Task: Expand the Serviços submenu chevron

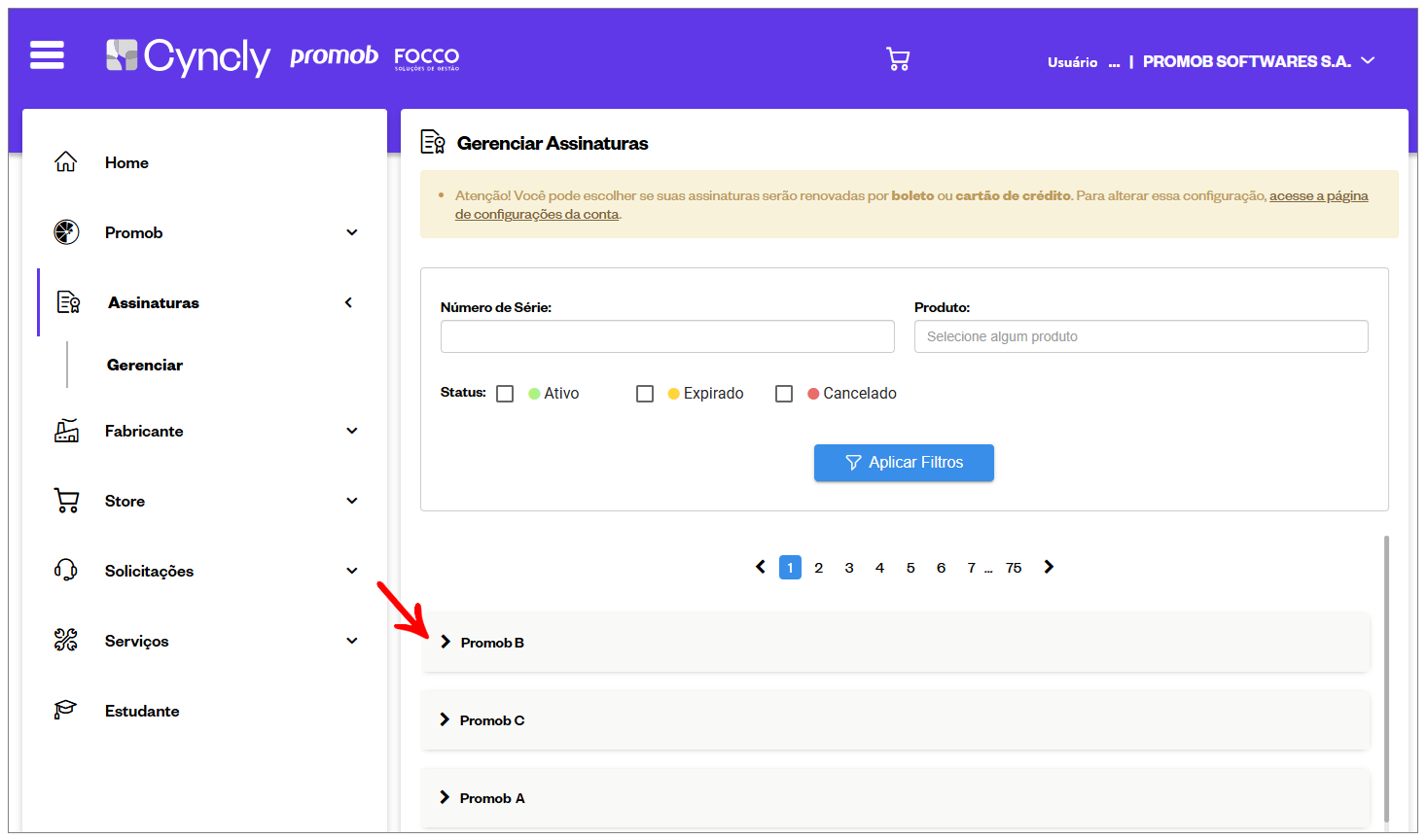Action: (352, 641)
